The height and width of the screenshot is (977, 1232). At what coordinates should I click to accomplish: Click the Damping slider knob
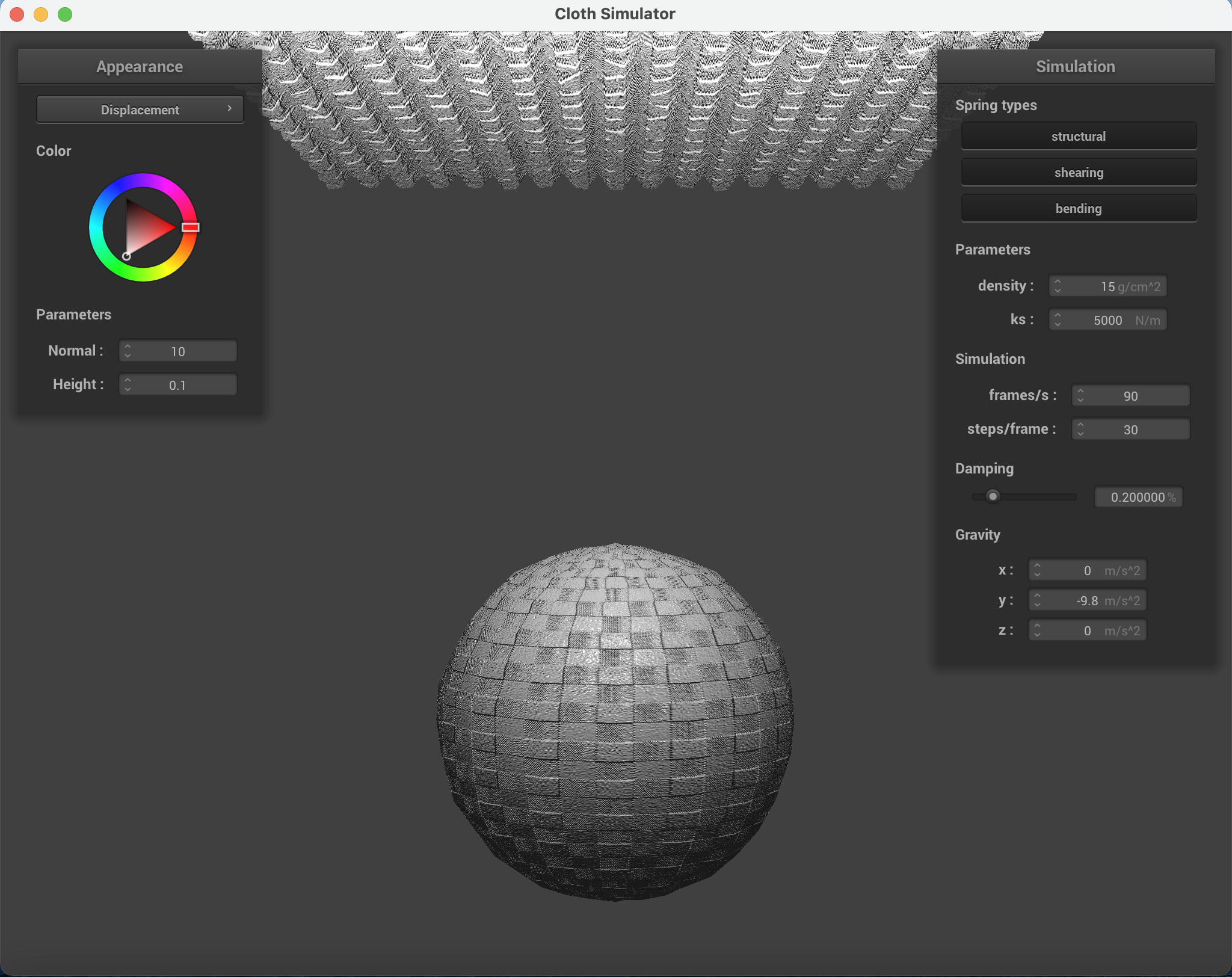[993, 496]
